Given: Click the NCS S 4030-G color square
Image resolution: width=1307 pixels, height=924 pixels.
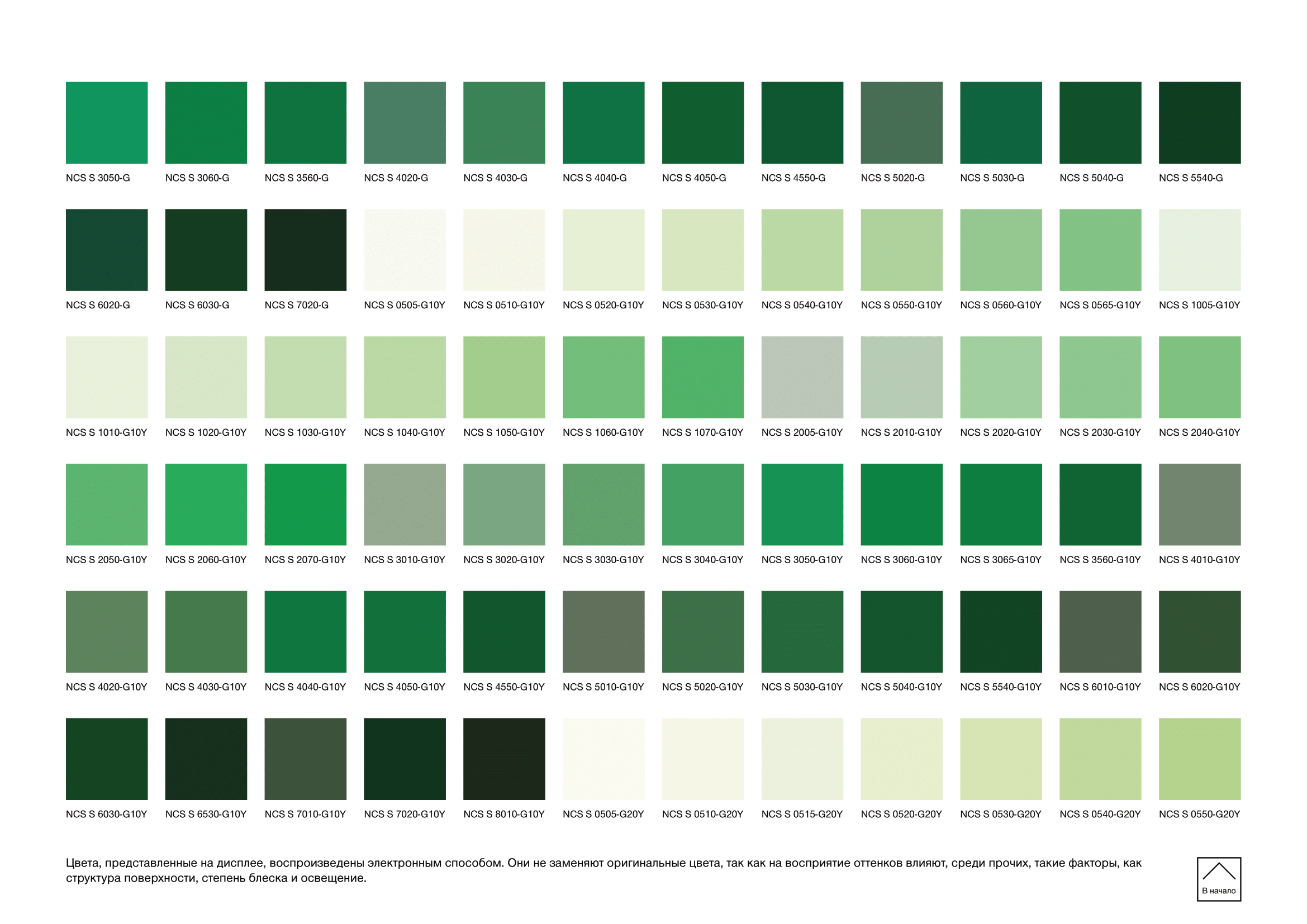Looking at the screenshot, I should click(x=505, y=123).
